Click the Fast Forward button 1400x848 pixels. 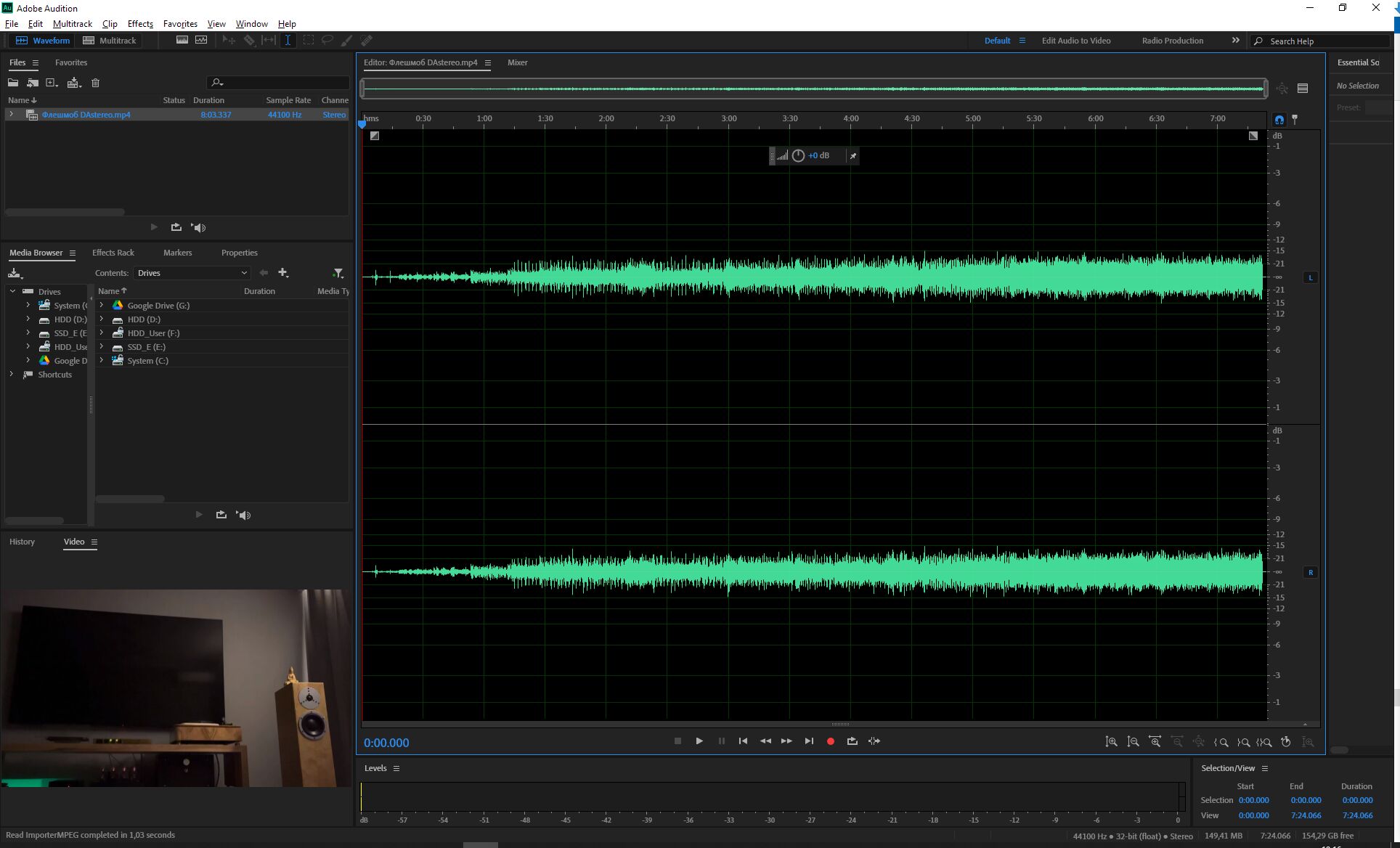click(786, 741)
